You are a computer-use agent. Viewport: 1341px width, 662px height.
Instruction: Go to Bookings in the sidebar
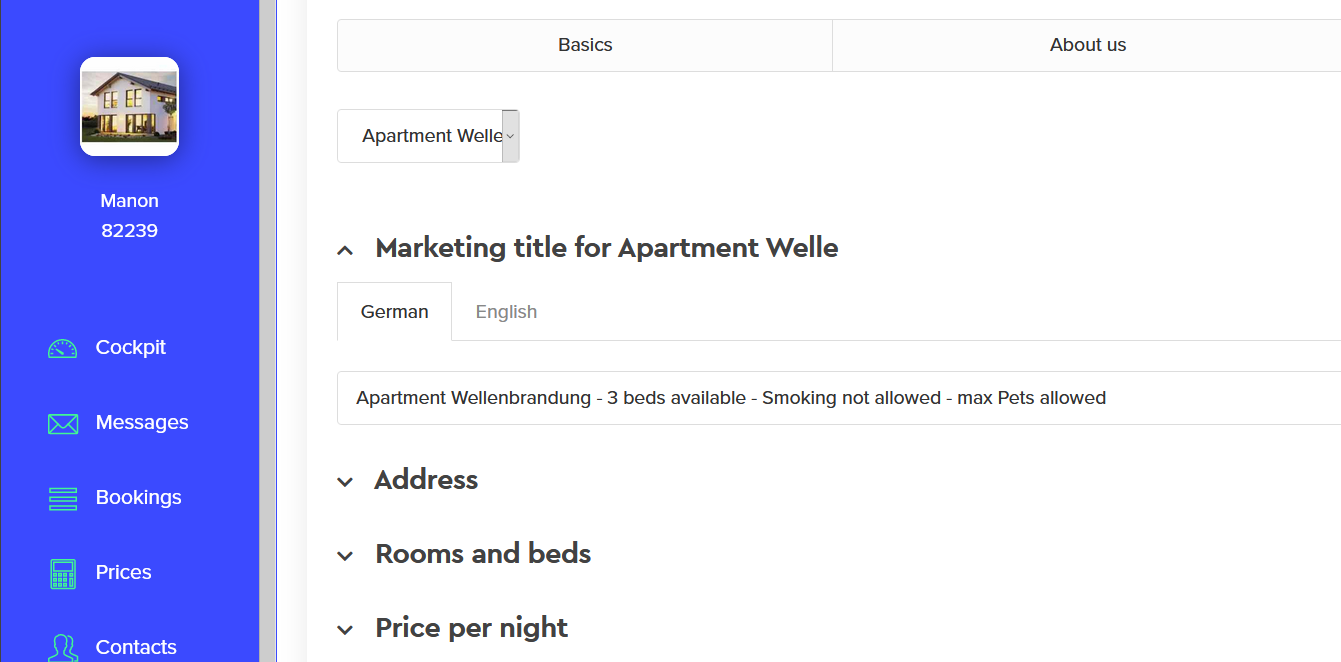point(139,498)
